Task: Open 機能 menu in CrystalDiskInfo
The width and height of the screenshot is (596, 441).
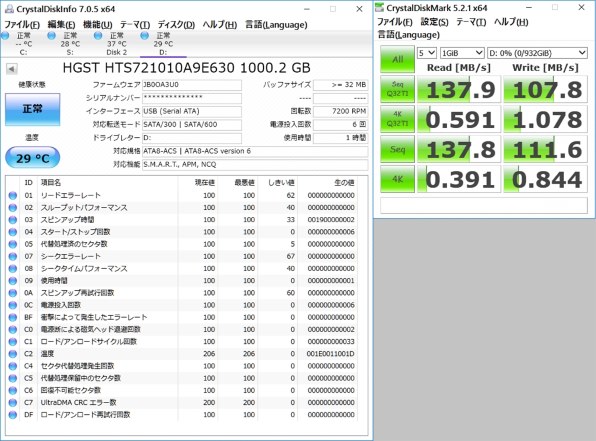Action: coord(97,25)
